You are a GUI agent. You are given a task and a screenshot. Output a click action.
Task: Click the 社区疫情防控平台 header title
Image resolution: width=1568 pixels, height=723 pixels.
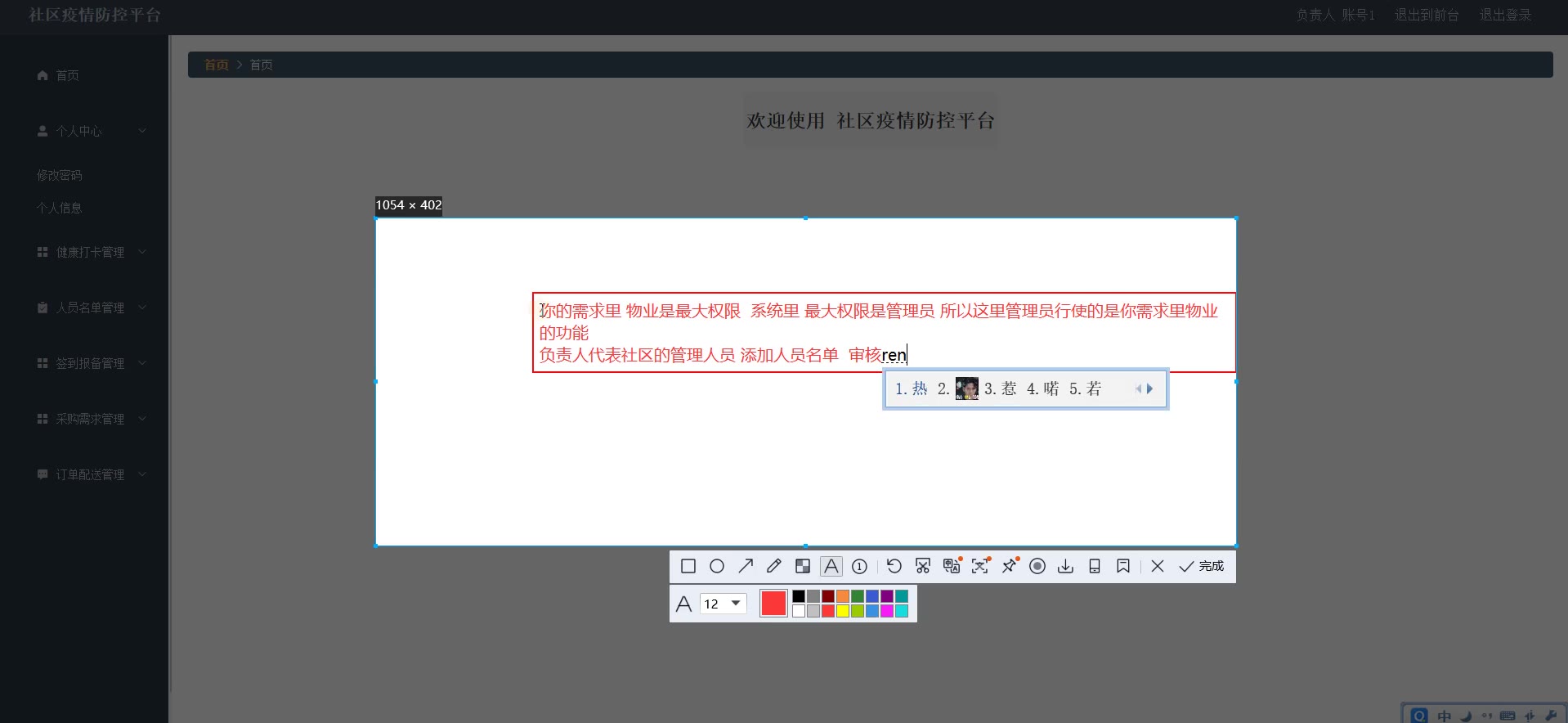[x=95, y=15]
